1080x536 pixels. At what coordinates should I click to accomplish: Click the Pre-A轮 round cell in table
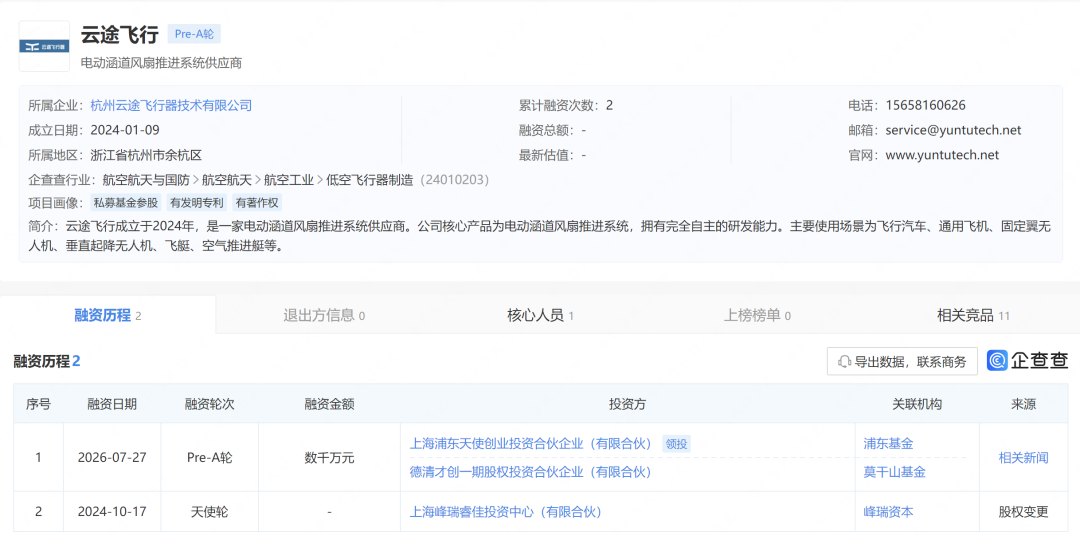coord(210,457)
